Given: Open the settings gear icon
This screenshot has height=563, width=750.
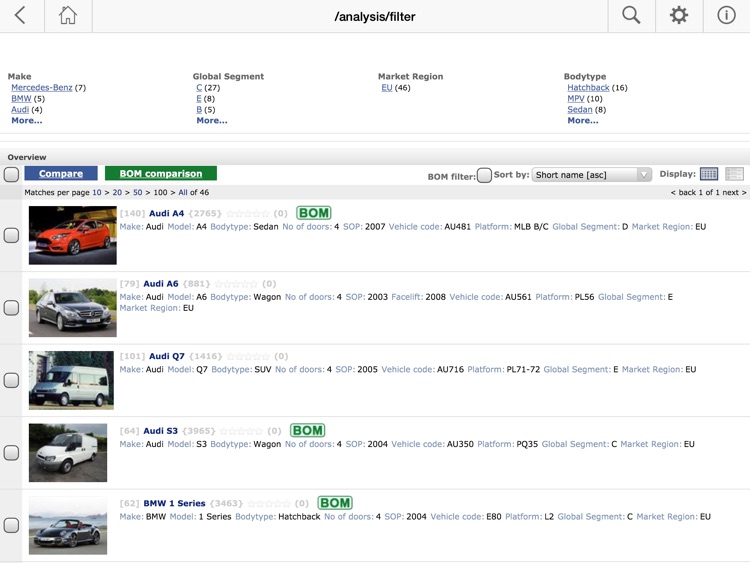Looking at the screenshot, I should (x=679, y=15).
